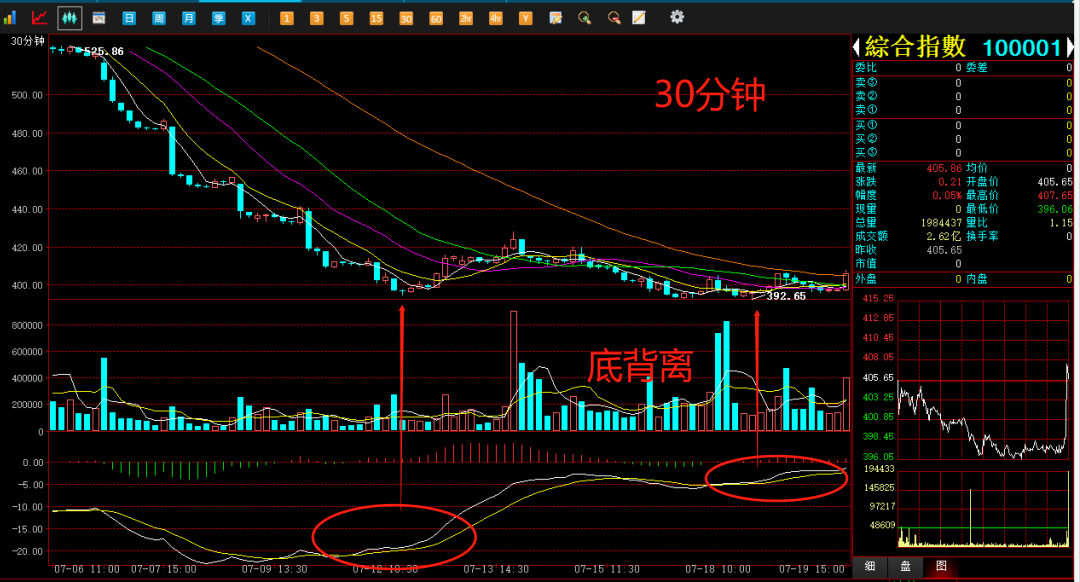The height and width of the screenshot is (582, 1080).
Task: Select the daily (日) period
Action: (x=129, y=19)
